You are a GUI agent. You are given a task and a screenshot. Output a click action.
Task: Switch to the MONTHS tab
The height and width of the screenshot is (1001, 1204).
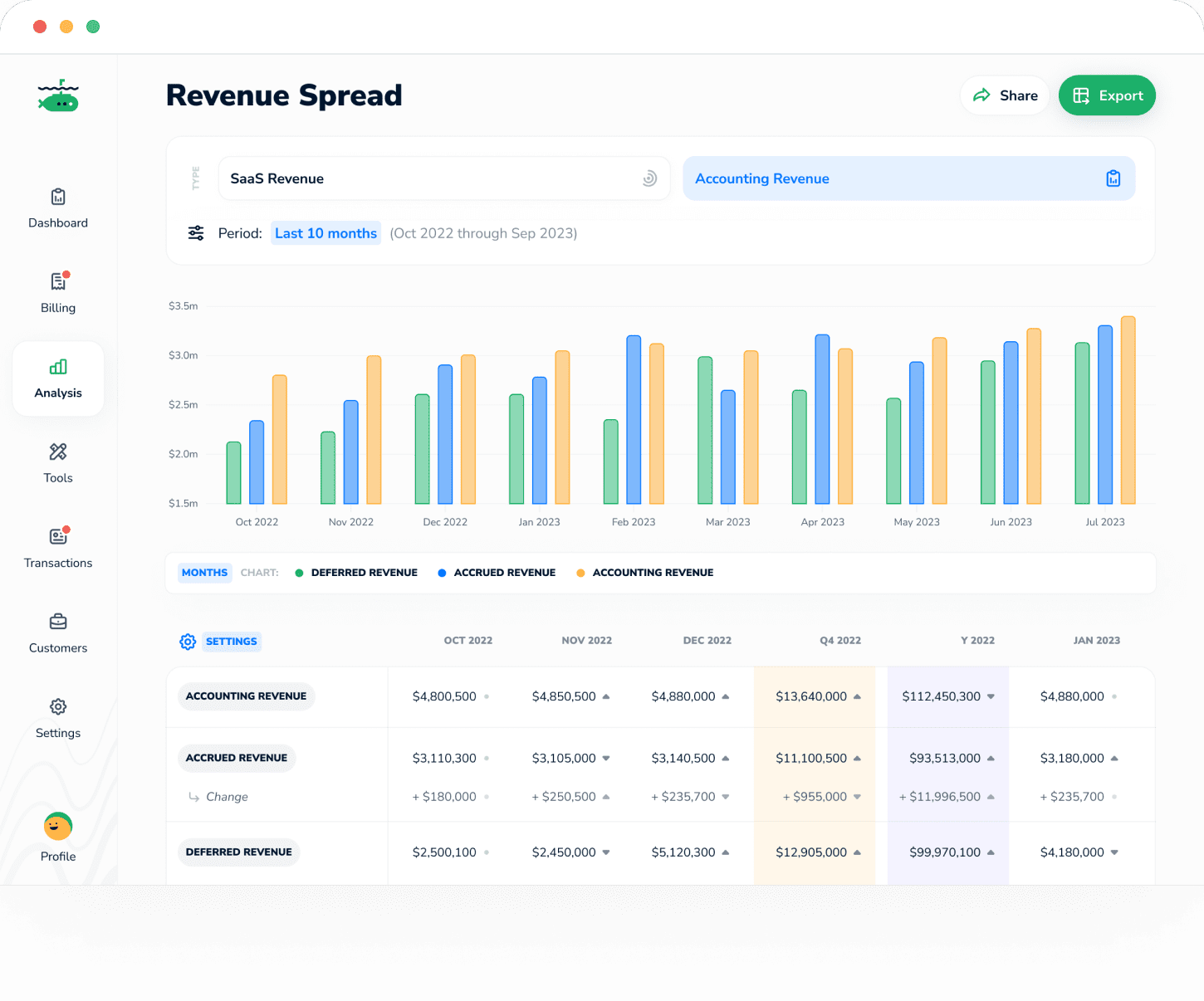click(x=204, y=573)
